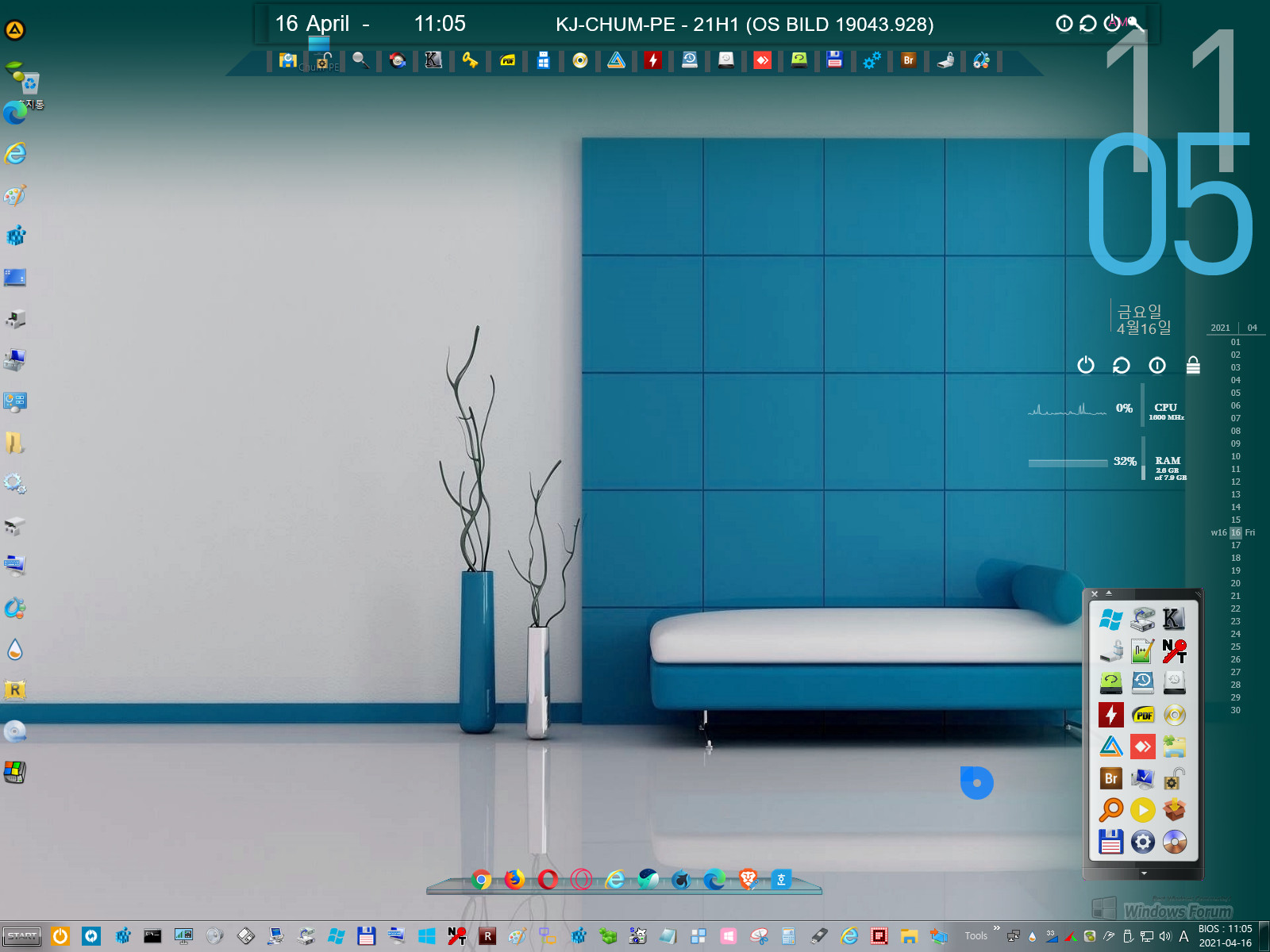Click the orange circle icon at the desktop's top-left corner
The height and width of the screenshot is (952, 1270).
[x=15, y=30]
